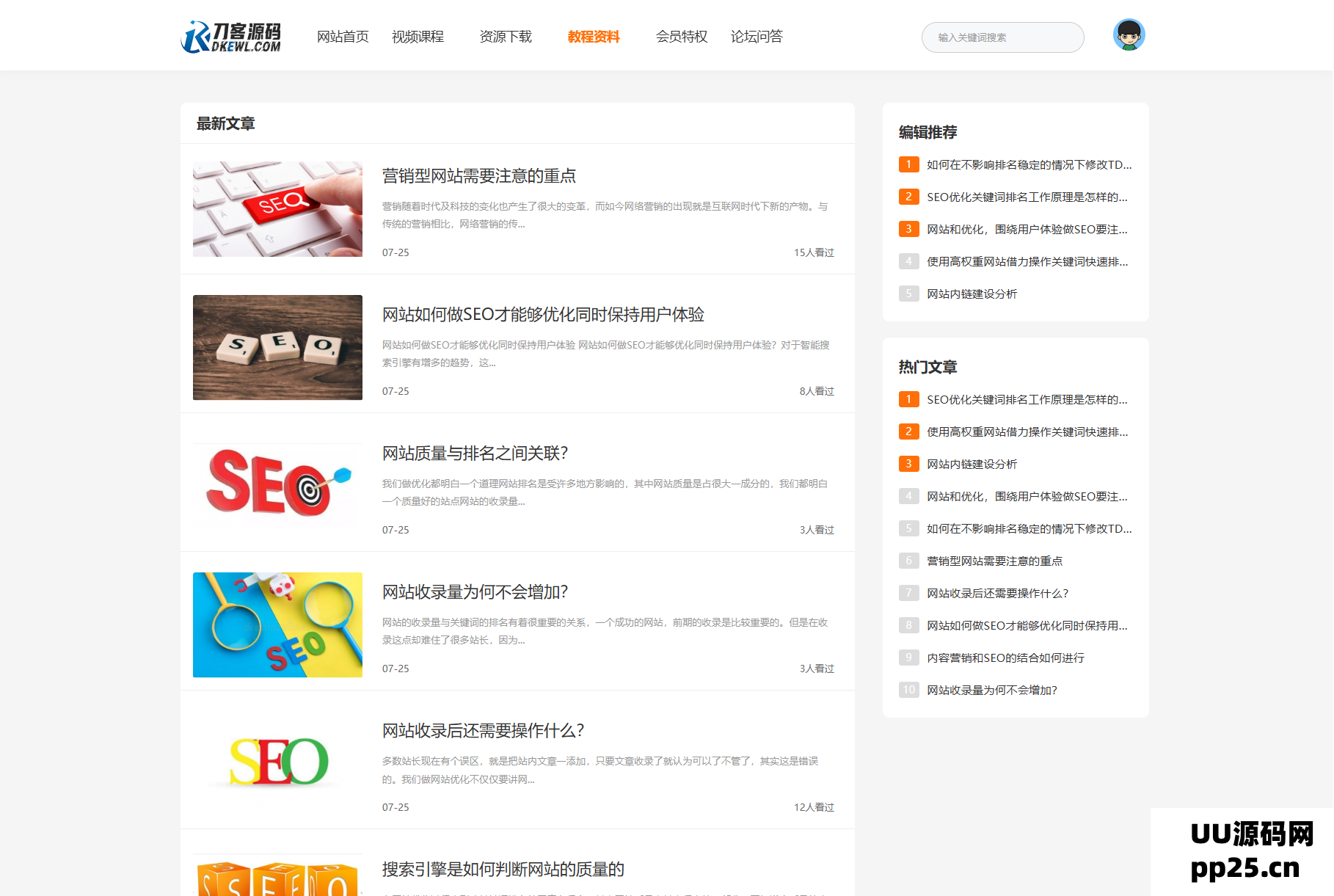Open the 视频课程 navigation item

pos(418,37)
